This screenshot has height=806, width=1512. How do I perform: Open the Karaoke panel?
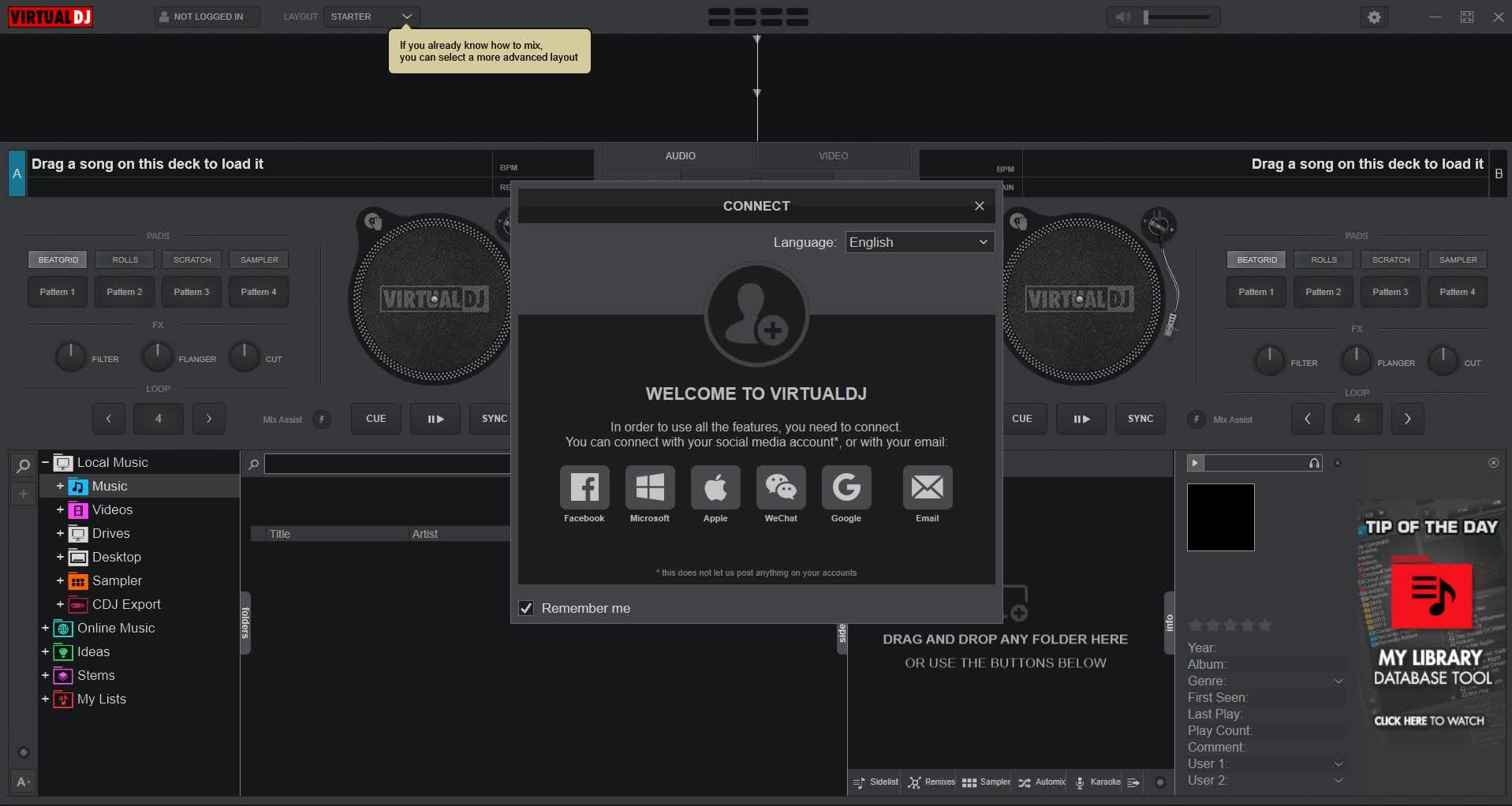[x=1097, y=782]
